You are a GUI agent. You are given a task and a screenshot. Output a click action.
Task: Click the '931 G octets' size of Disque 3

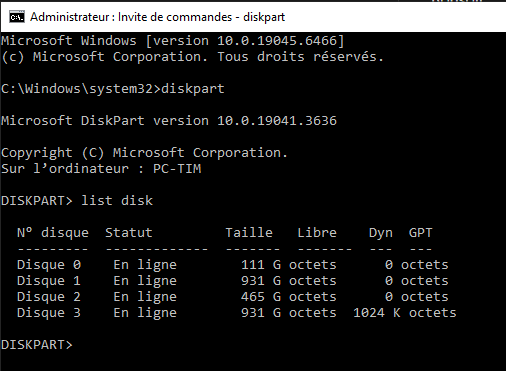[289, 313]
